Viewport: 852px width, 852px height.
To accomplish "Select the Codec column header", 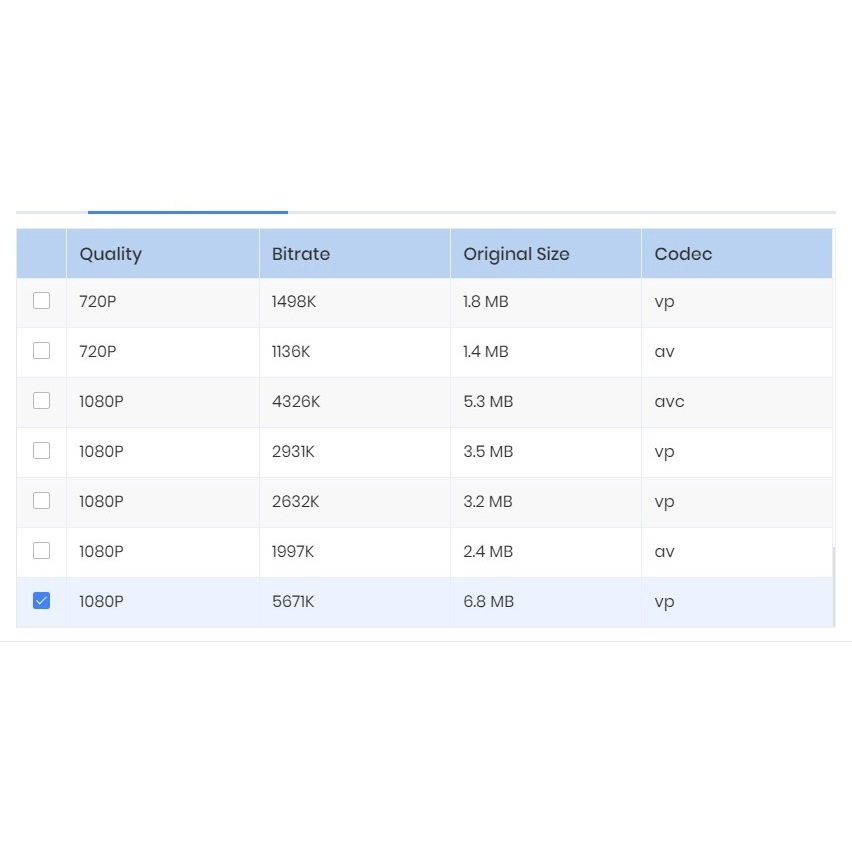I will (x=683, y=254).
